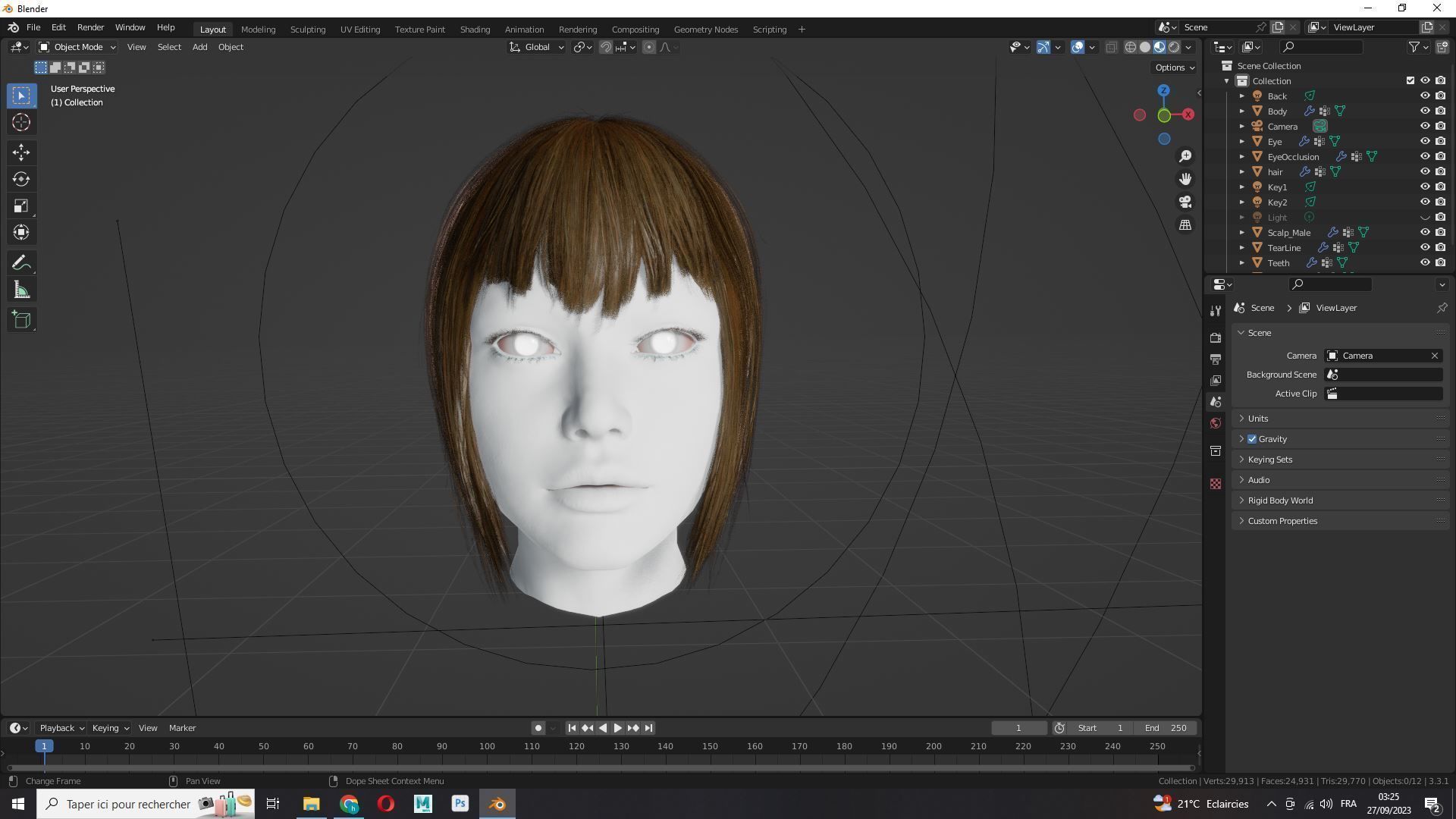Image resolution: width=1456 pixels, height=819 pixels.
Task: Toggle proportional editing icon
Action: pyautogui.click(x=649, y=47)
